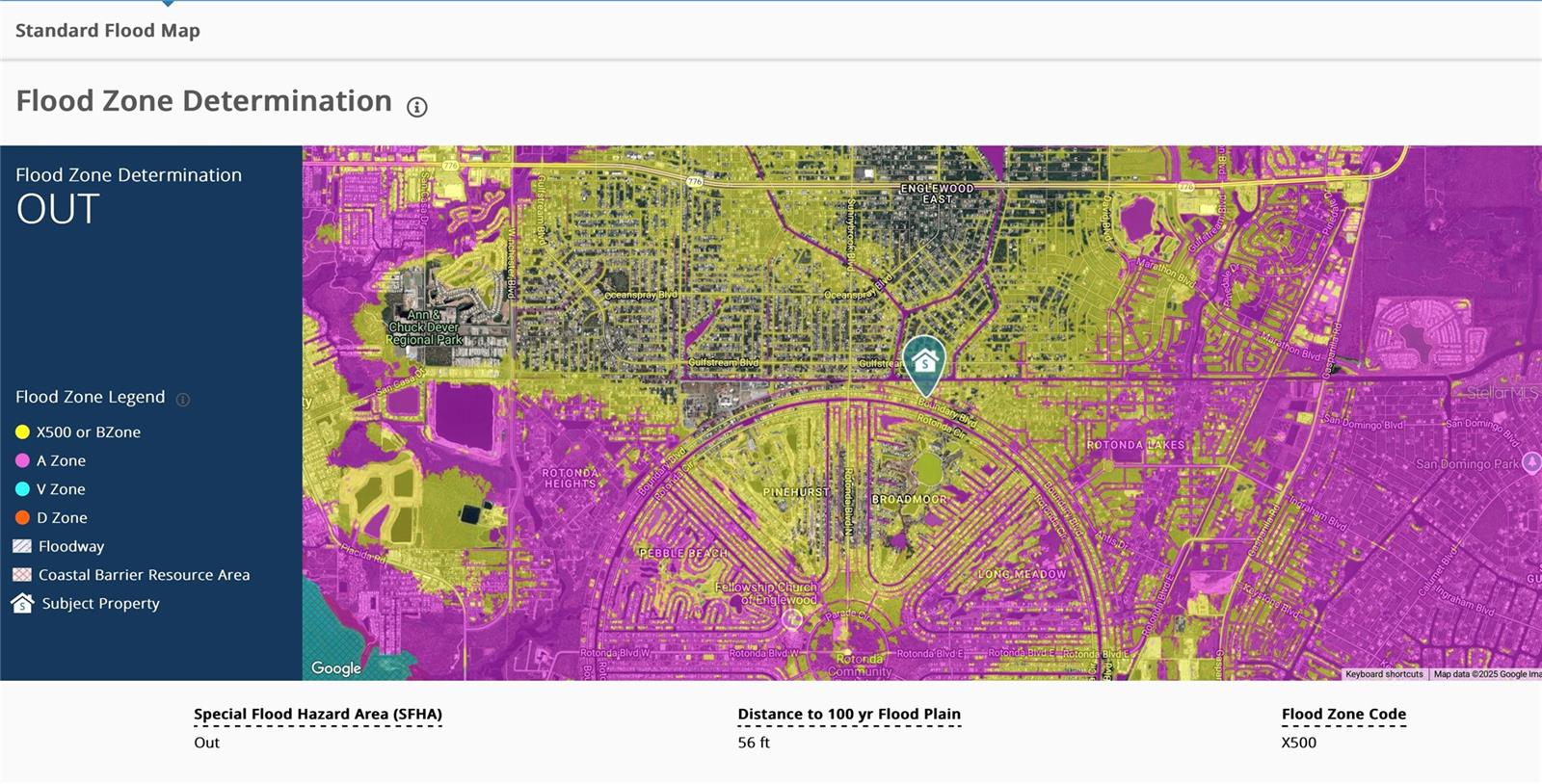Click the 'Map data ©2025 Google' attribution
Screen dimensions: 1542x784
tap(1486, 674)
